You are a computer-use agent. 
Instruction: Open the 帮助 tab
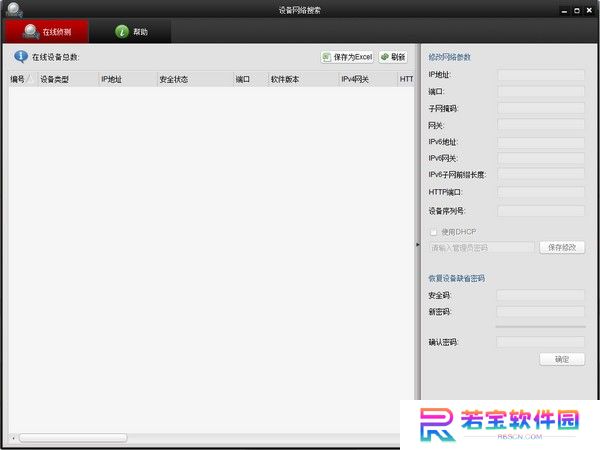[130, 31]
